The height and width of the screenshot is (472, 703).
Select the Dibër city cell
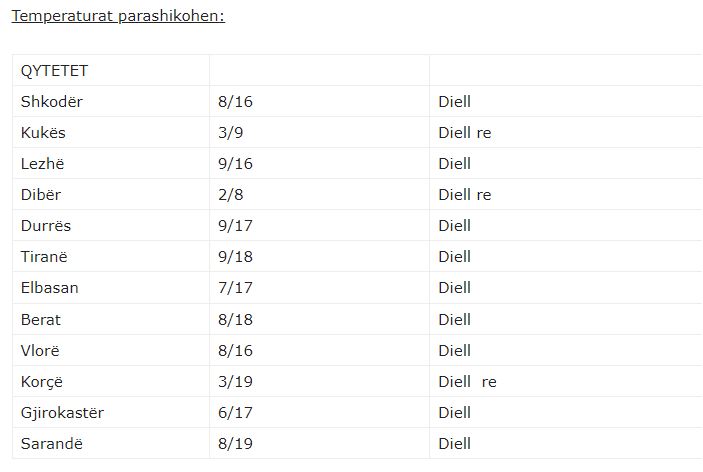coord(41,195)
